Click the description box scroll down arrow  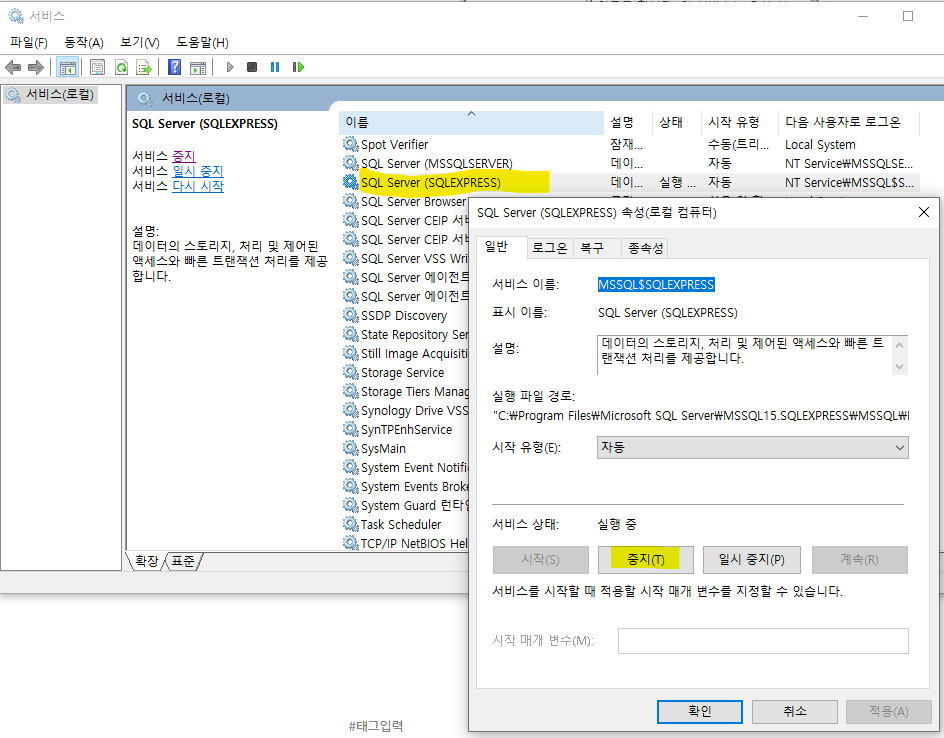coord(899,367)
